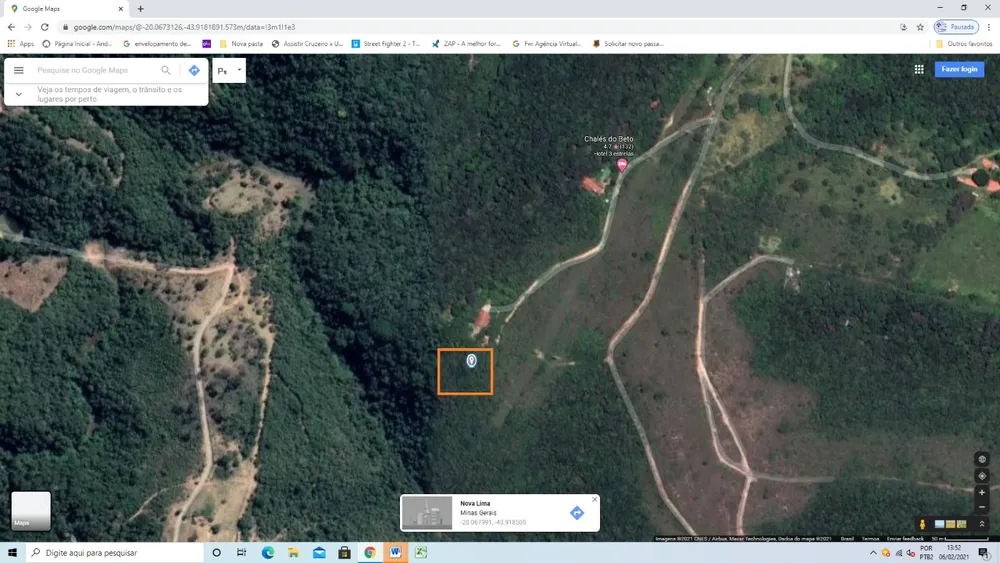
Task: Open the language dropdown beside the search box
Action: [x=229, y=70]
